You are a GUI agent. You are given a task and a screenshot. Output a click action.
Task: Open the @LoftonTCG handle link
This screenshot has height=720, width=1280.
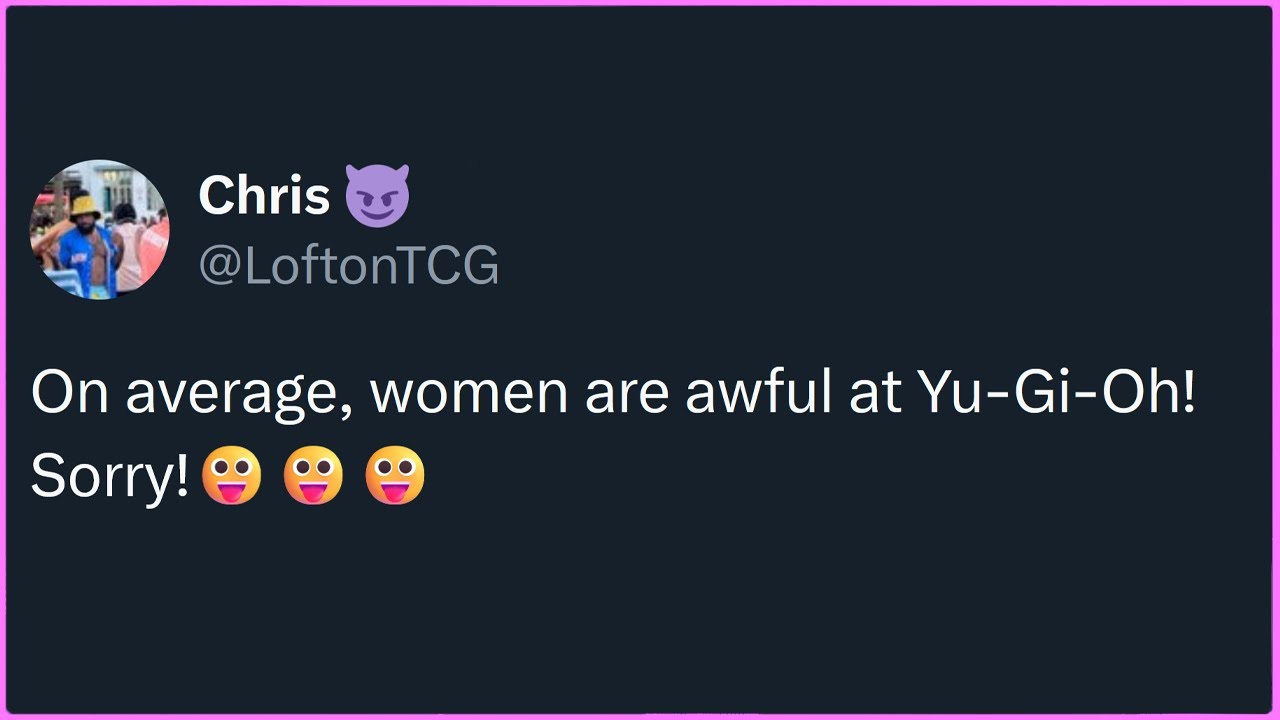[x=348, y=265]
